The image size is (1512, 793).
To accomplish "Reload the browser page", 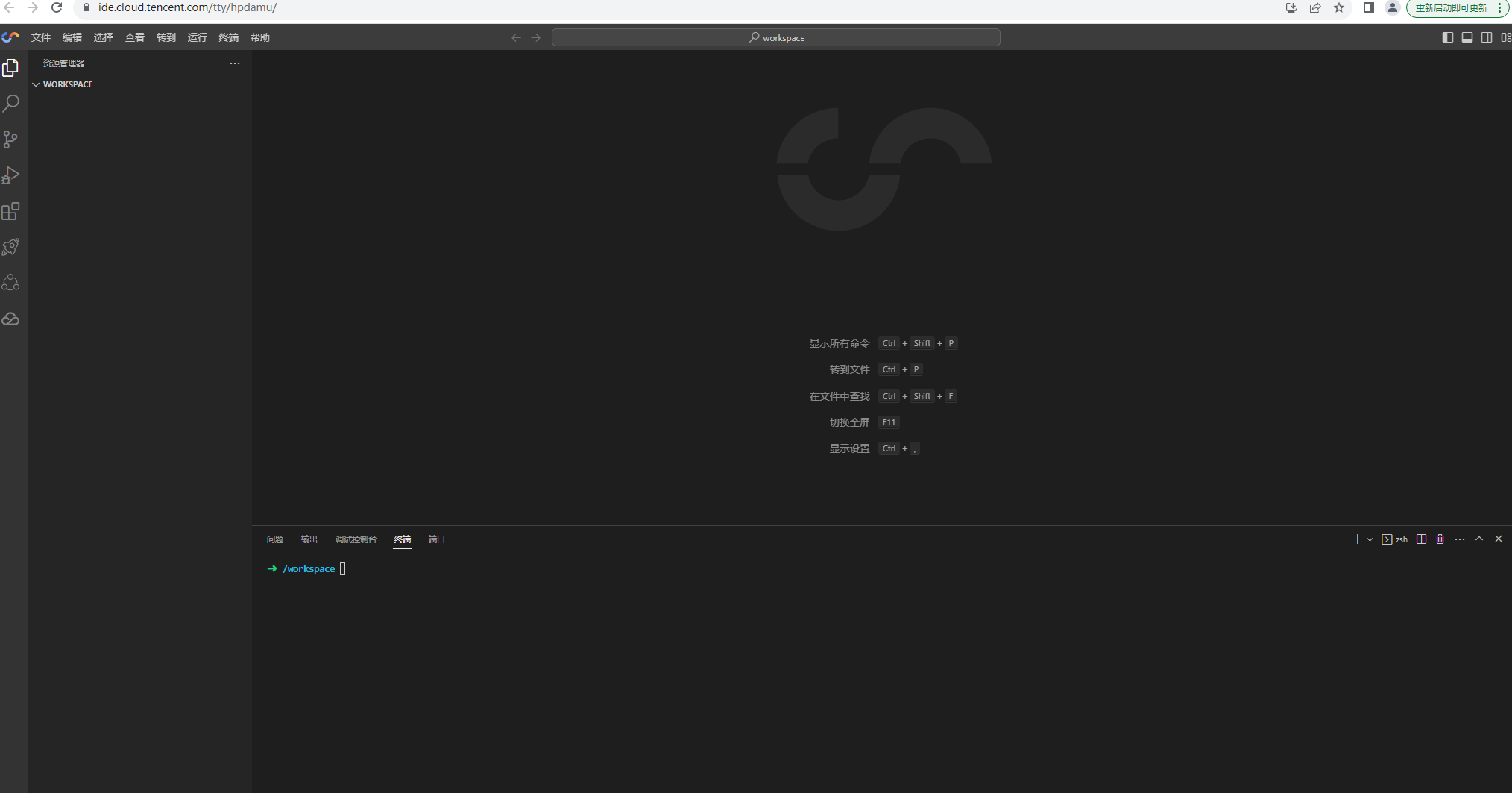I will [x=57, y=7].
